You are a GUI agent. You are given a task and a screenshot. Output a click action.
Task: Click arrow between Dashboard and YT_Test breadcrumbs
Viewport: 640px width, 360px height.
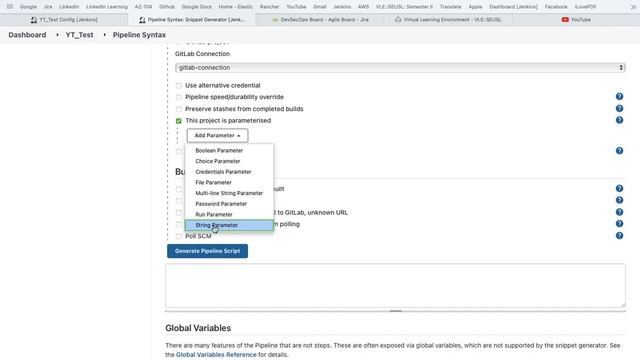coord(57,35)
